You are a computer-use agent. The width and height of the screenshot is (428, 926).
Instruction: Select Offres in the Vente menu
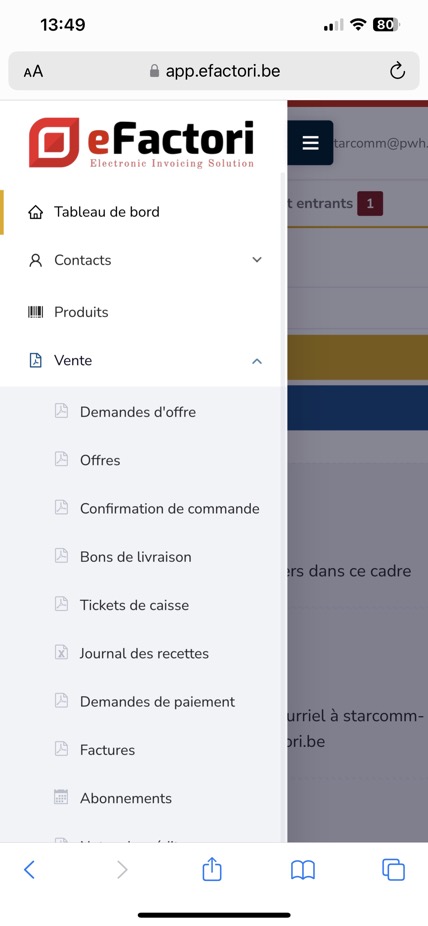(100, 460)
